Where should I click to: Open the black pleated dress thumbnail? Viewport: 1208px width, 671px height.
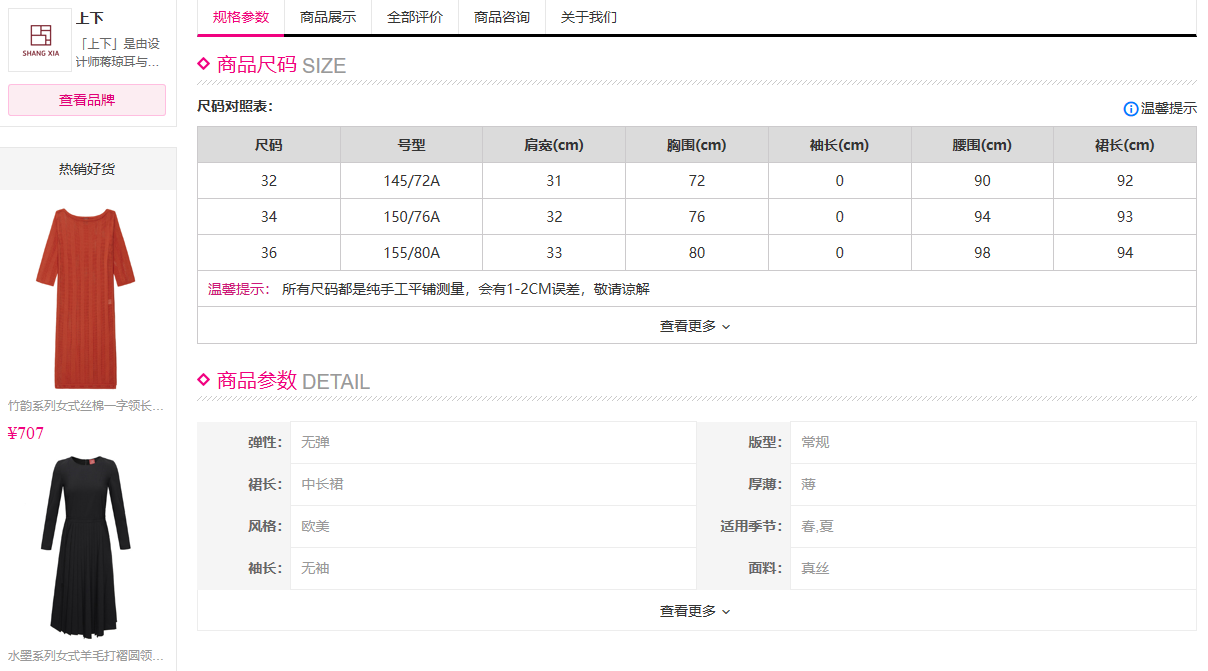[x=86, y=546]
